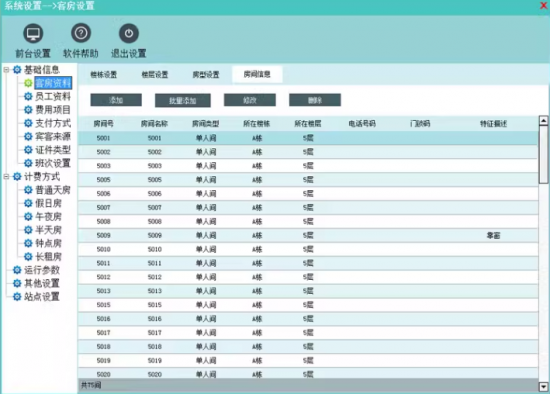
Task: Select room name cell 5015
Action: tap(155, 305)
